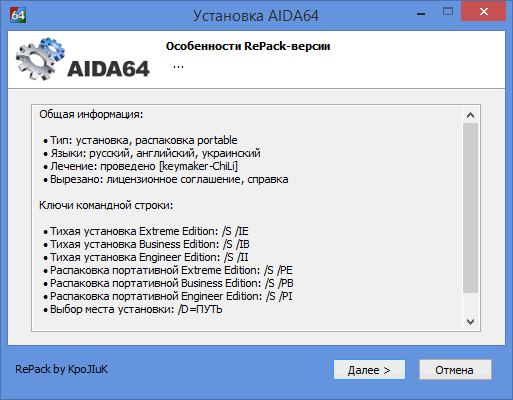
Task: Close the AIDA64 setup window
Action: (x=484, y=12)
